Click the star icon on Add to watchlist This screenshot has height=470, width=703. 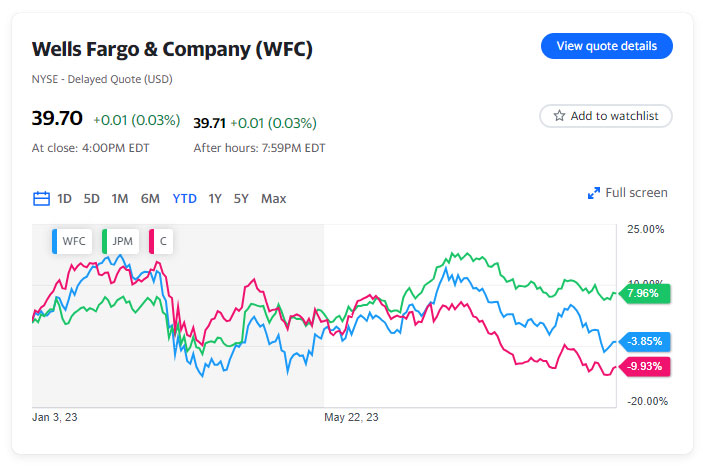click(559, 116)
